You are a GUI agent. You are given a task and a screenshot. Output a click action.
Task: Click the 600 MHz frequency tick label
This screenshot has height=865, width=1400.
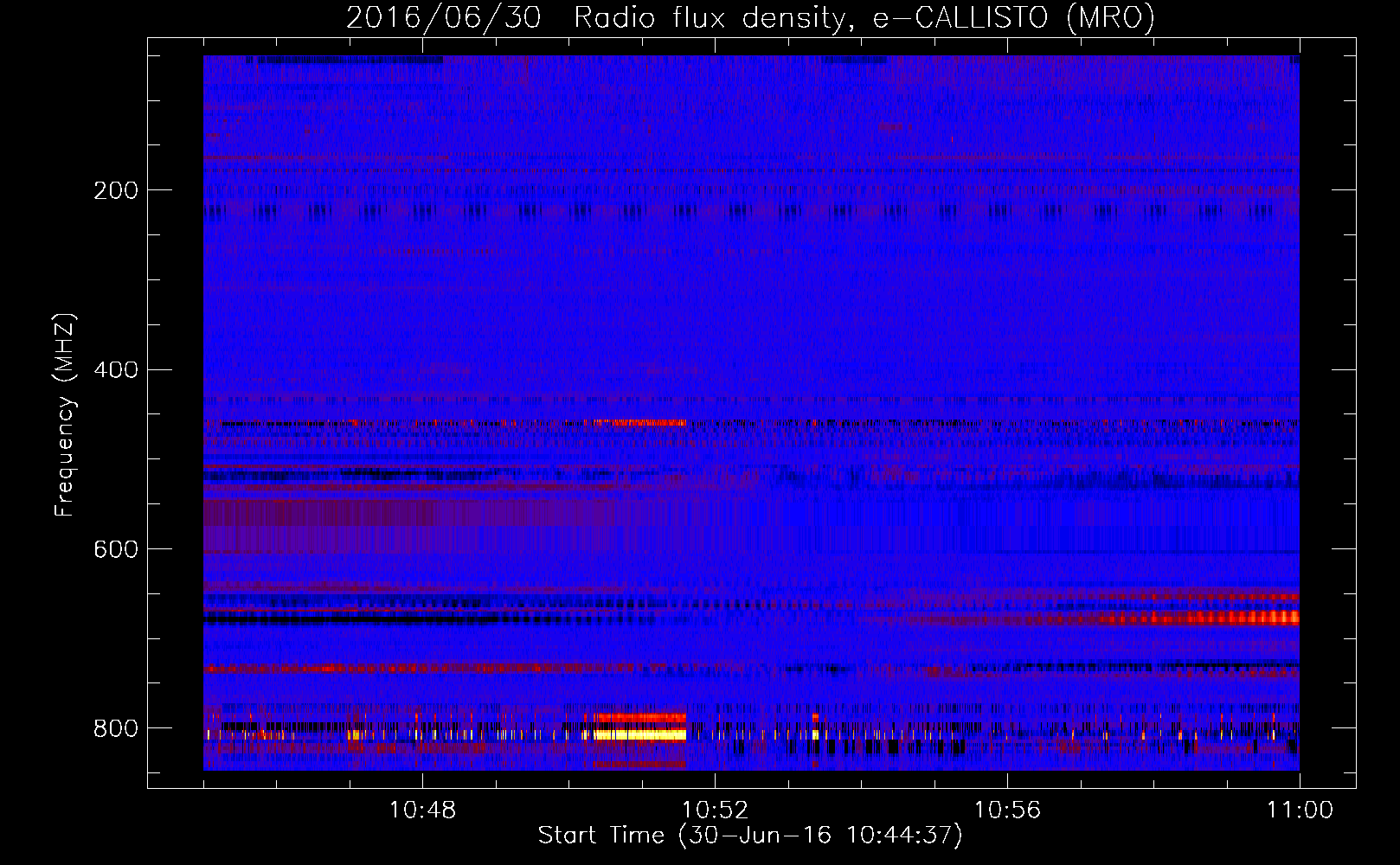(116, 550)
